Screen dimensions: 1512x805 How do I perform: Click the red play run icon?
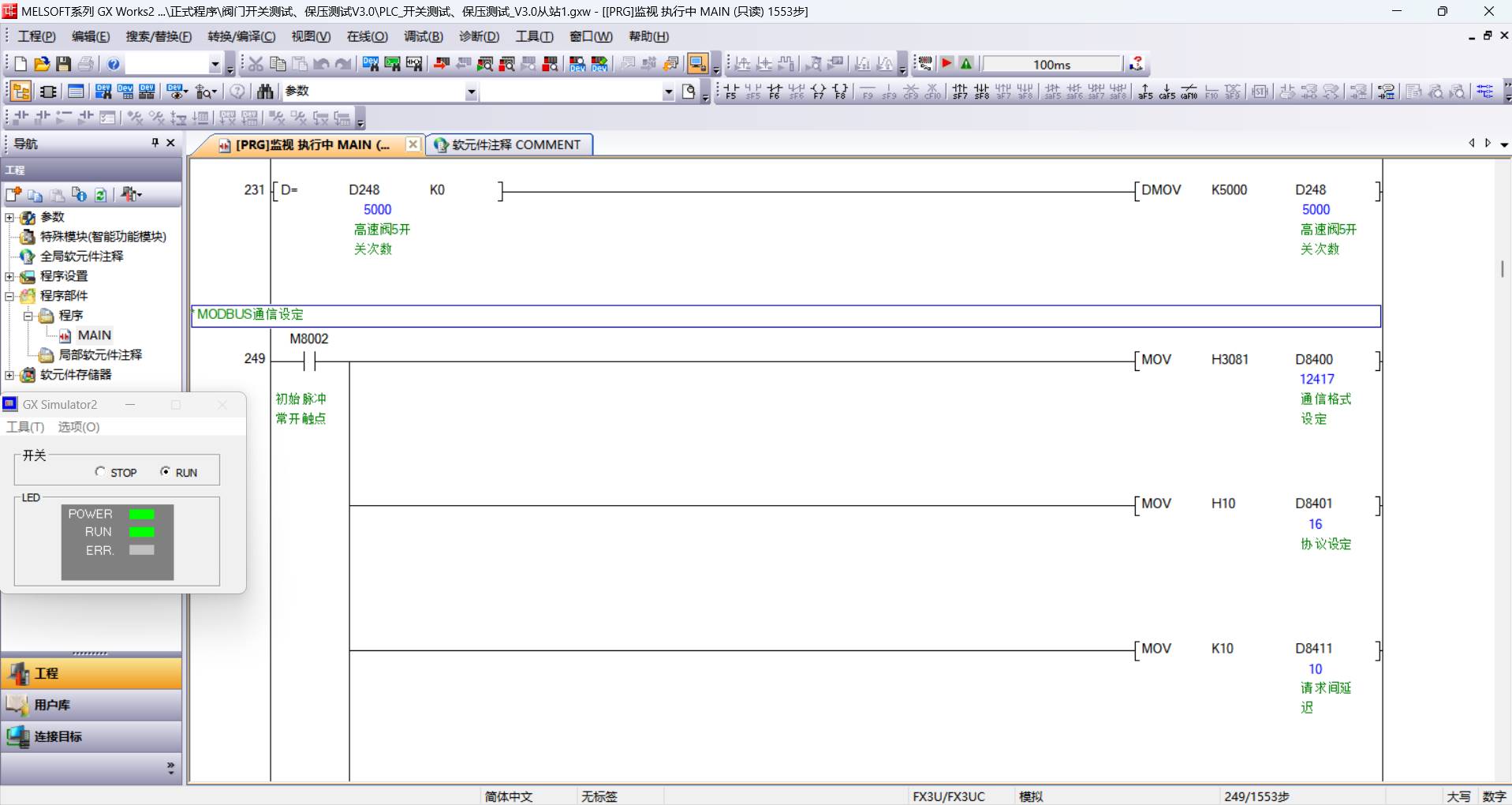[947, 64]
